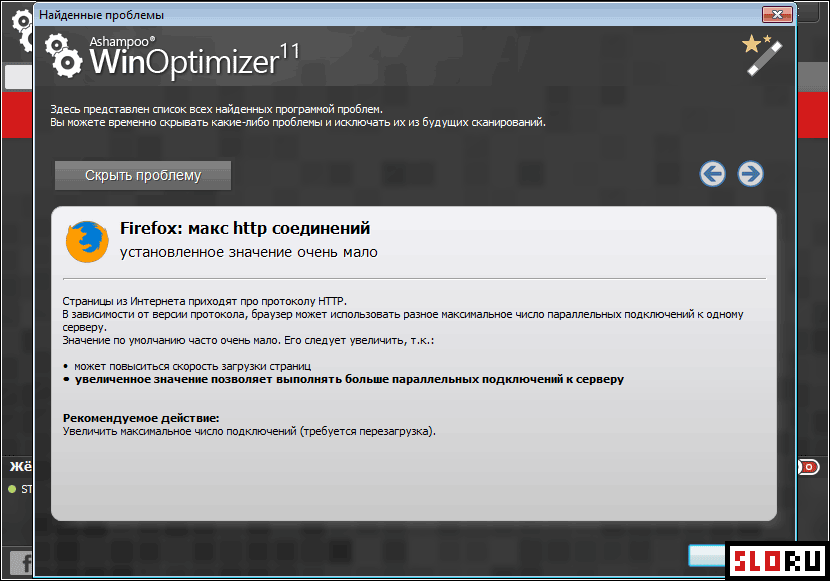Viewport: 830px width, 581px height.
Task: Close the "Найденные проблемы" dialog
Action: pyautogui.click(x=777, y=14)
